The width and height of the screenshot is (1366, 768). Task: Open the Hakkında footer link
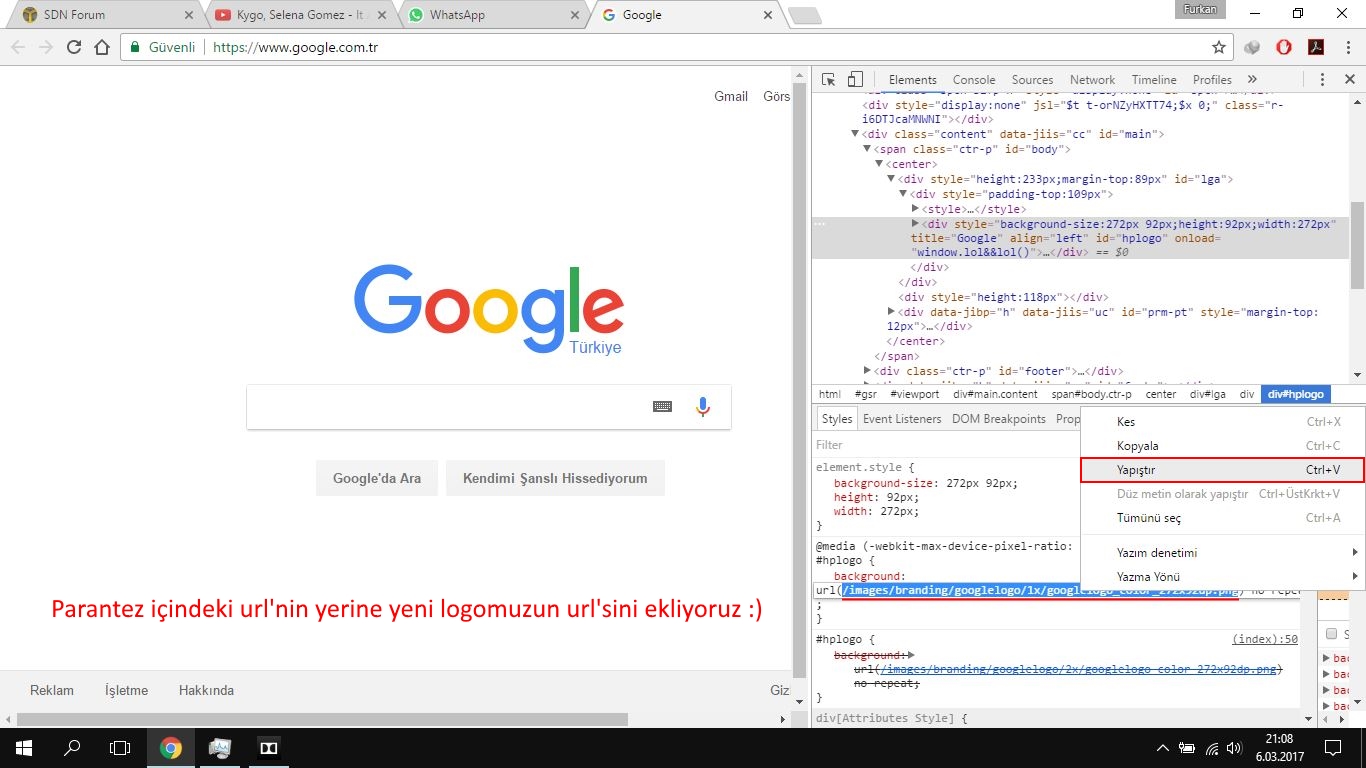click(206, 690)
